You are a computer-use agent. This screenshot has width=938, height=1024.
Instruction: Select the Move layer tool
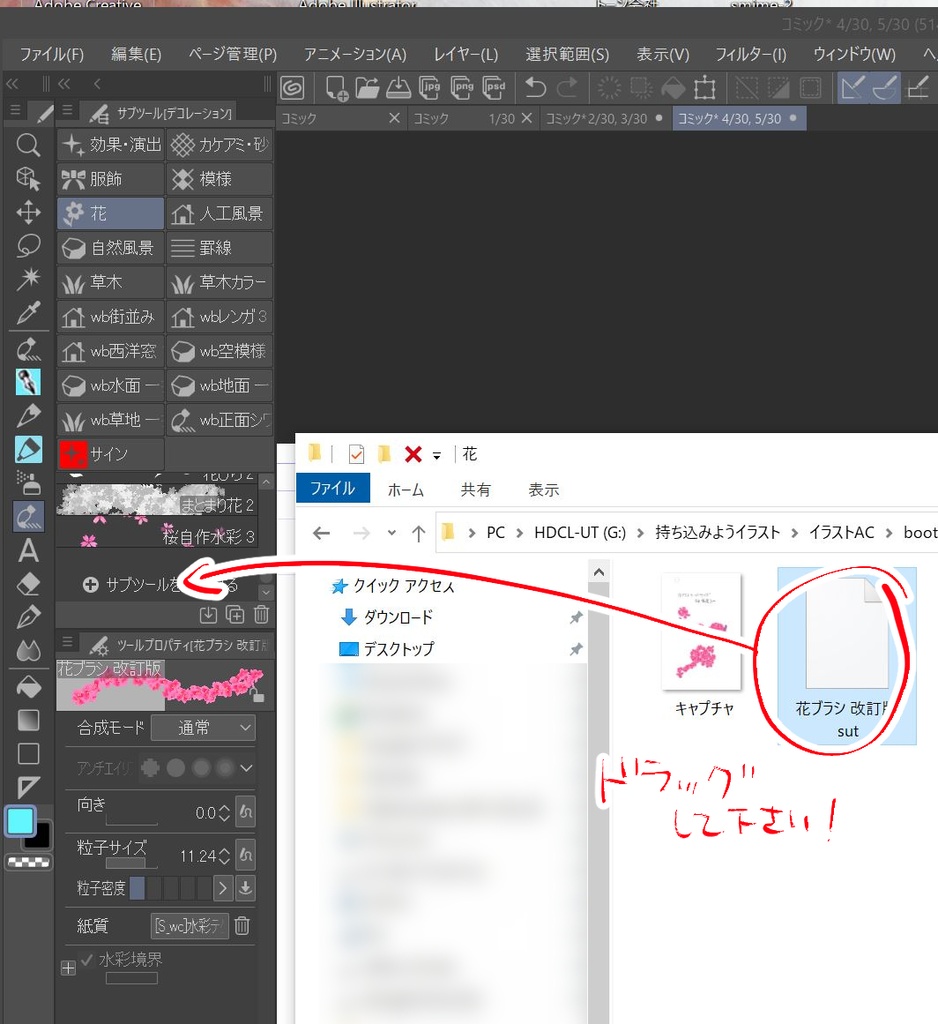(28, 212)
